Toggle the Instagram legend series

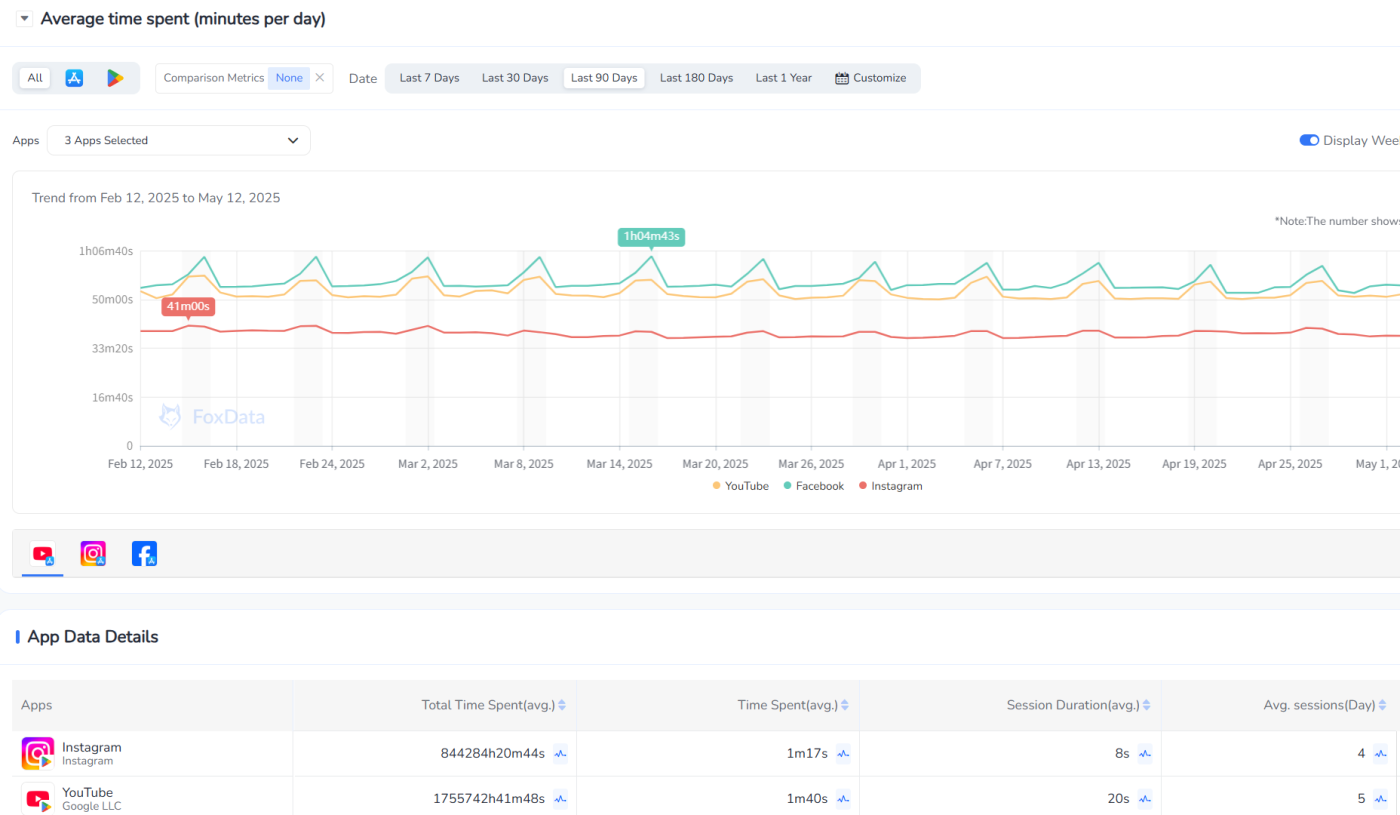[x=890, y=486]
